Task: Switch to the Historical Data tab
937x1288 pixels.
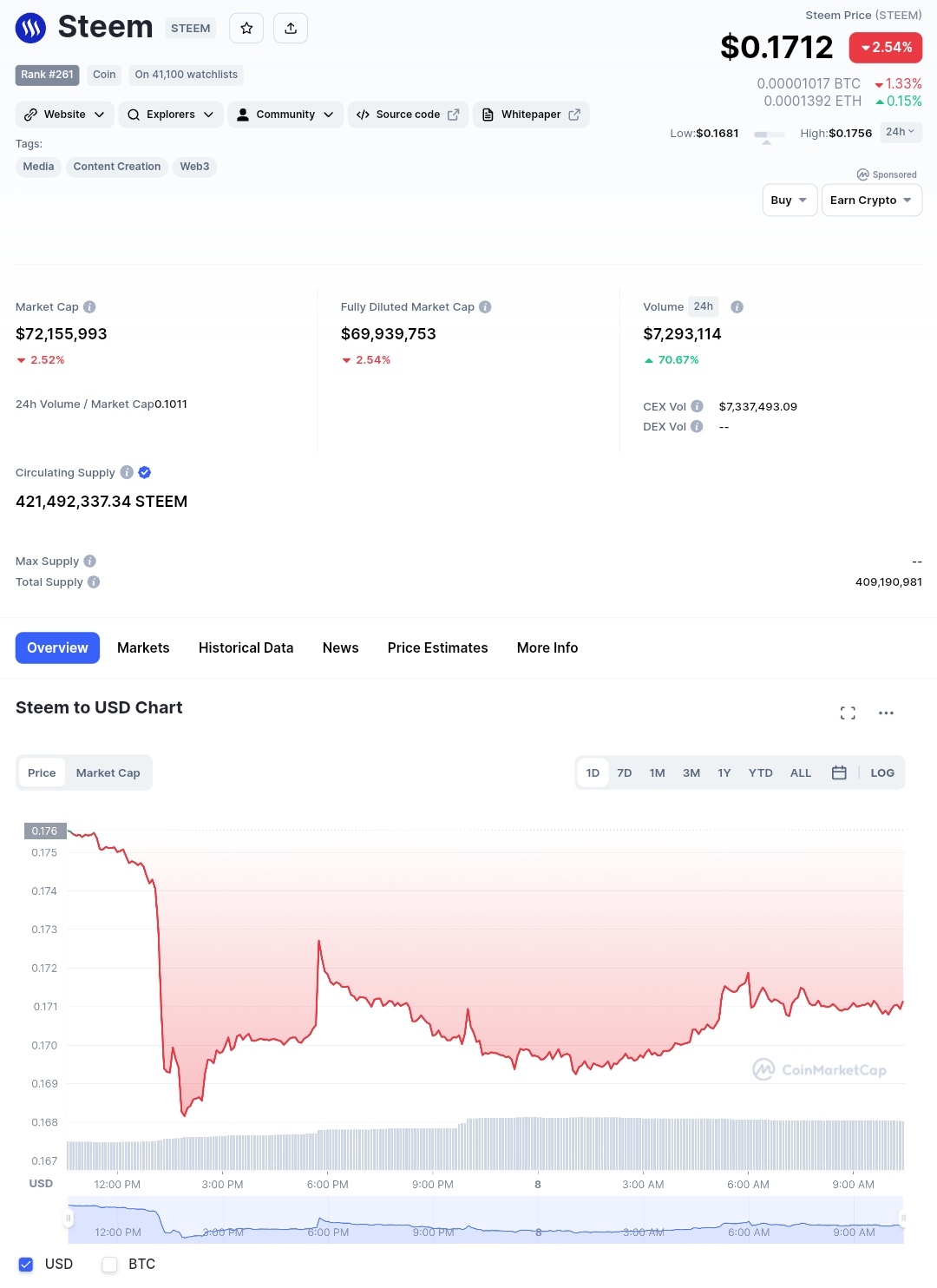Action: pos(246,648)
